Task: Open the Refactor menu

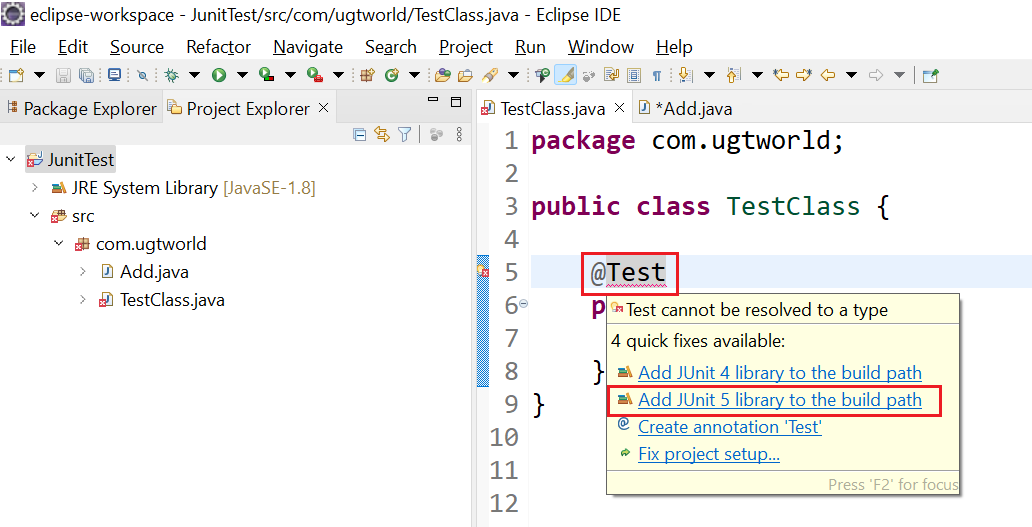Action: click(x=219, y=47)
